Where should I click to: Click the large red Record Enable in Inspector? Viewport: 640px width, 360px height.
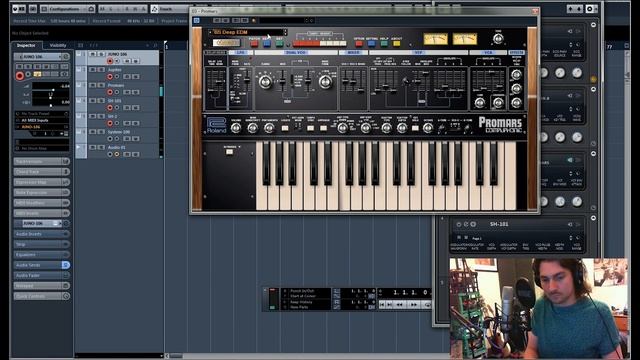pos(20,76)
